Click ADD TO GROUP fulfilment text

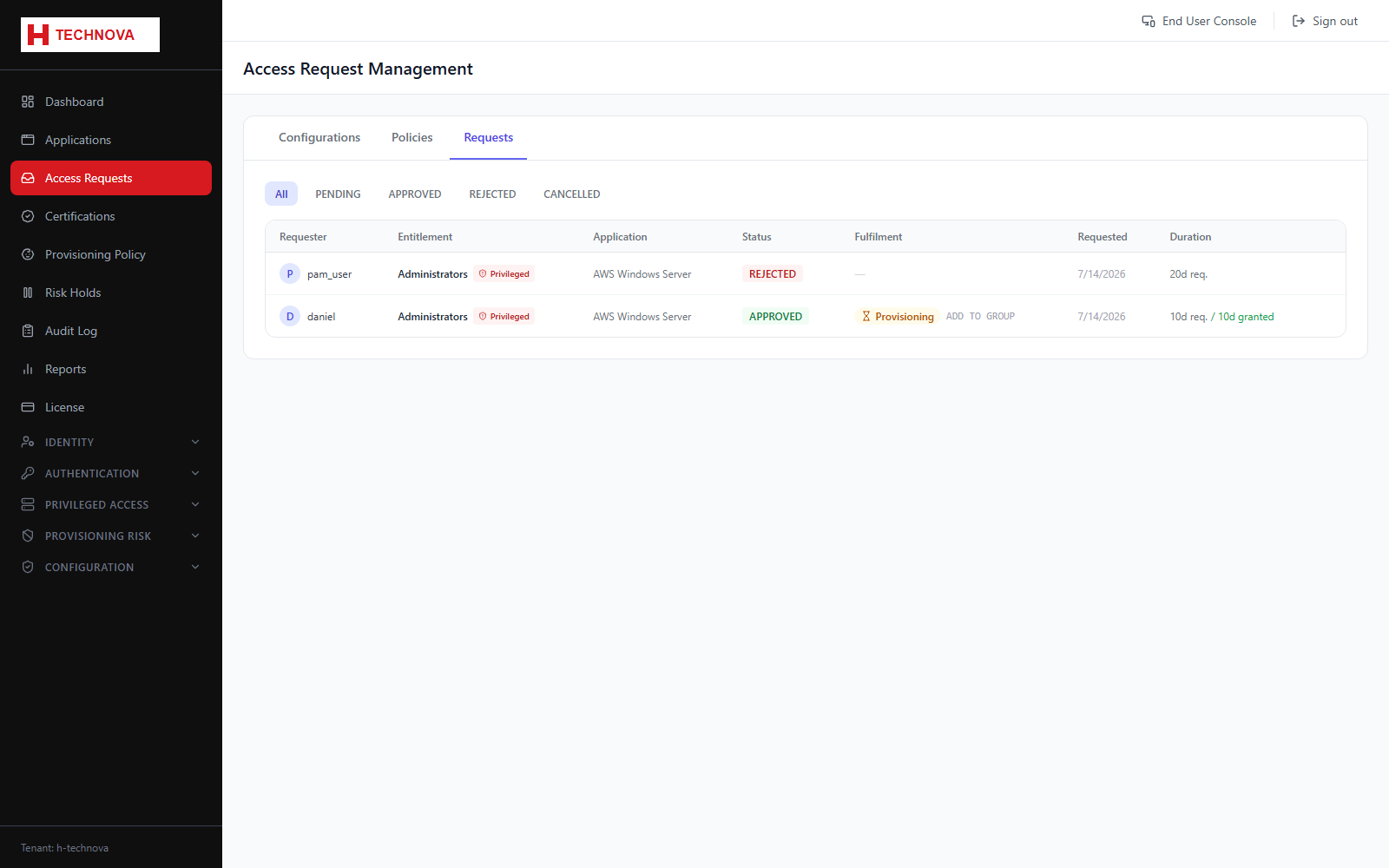pyautogui.click(x=980, y=316)
